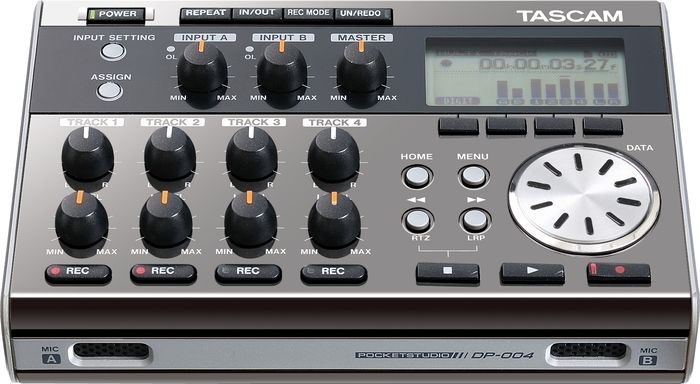This screenshot has width=700, height=384.
Task: Hit the UN/REDO button
Action: point(362,14)
